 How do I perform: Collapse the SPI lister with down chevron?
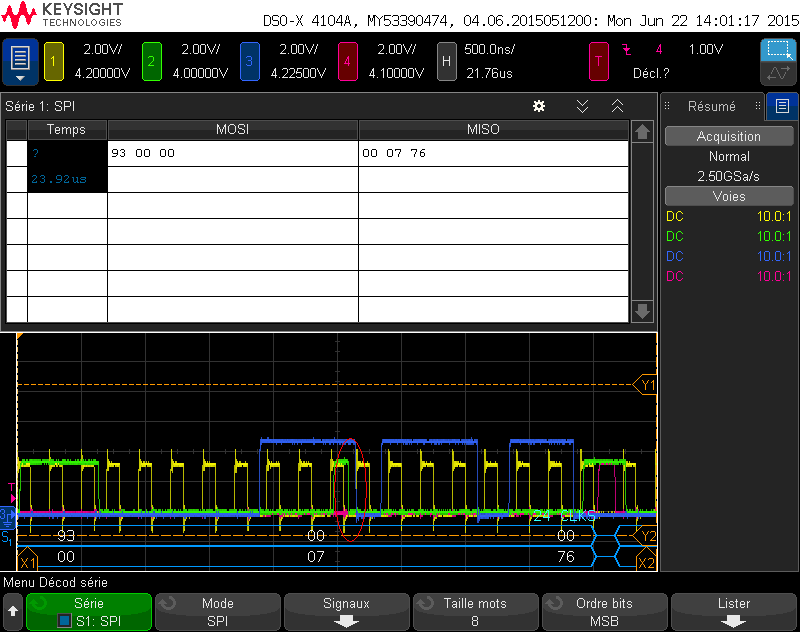coord(582,106)
